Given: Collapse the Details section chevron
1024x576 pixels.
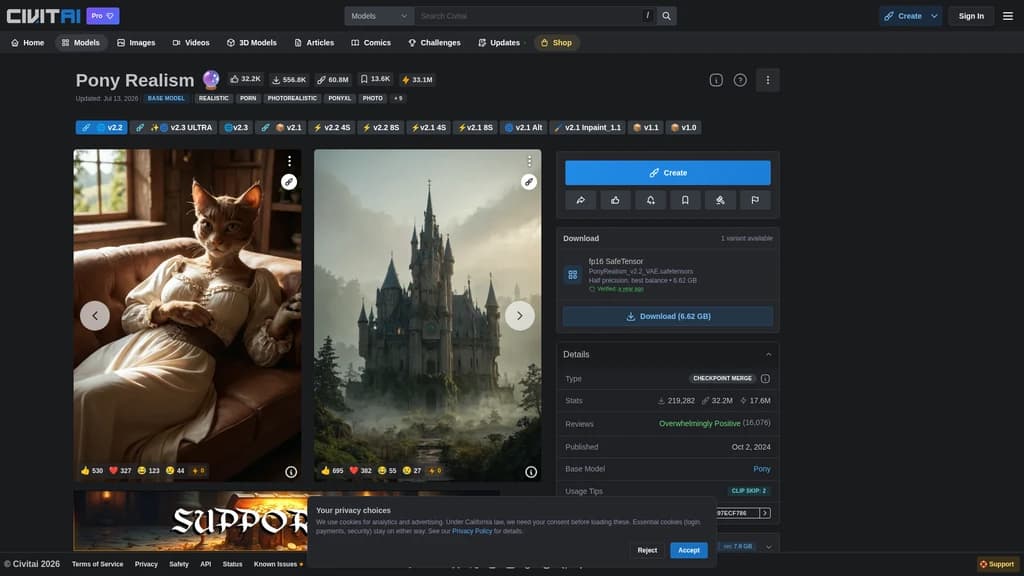Looking at the screenshot, I should 769,355.
